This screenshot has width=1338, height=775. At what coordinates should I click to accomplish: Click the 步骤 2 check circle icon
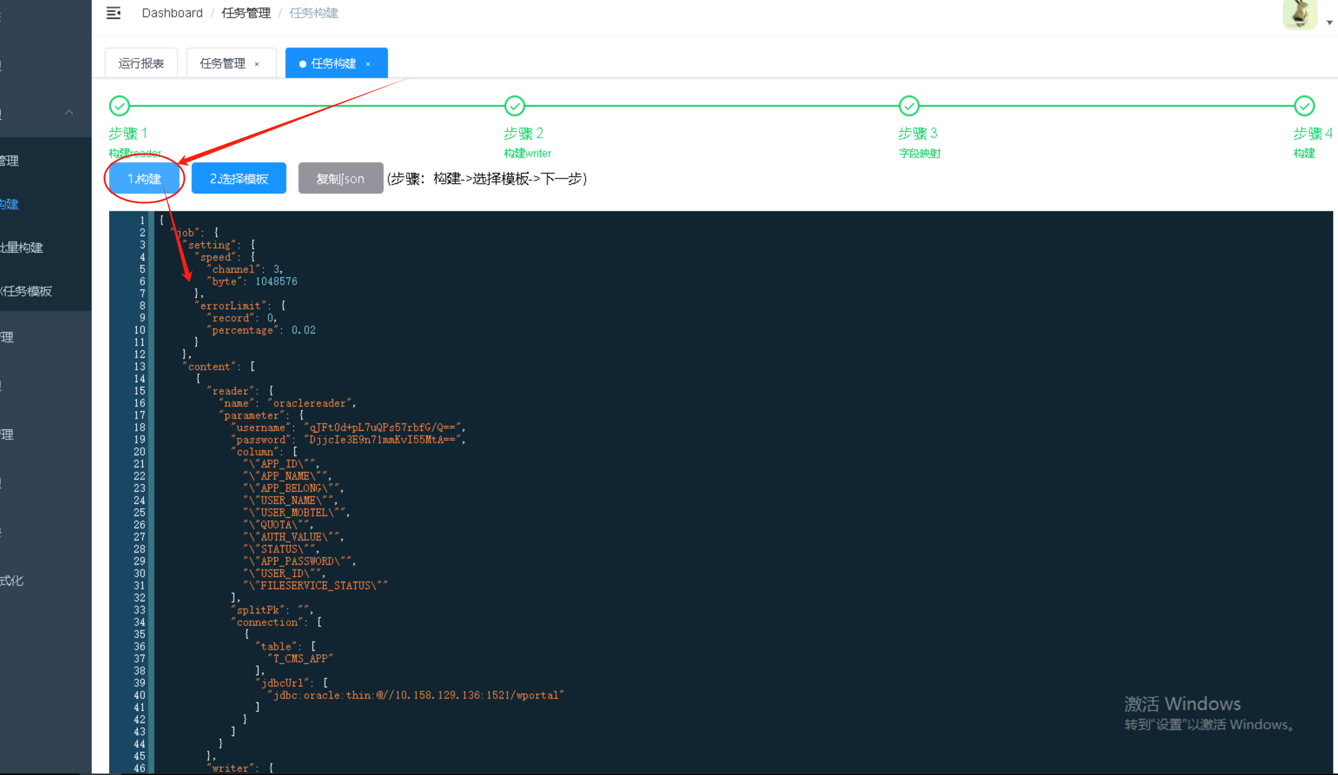(514, 106)
